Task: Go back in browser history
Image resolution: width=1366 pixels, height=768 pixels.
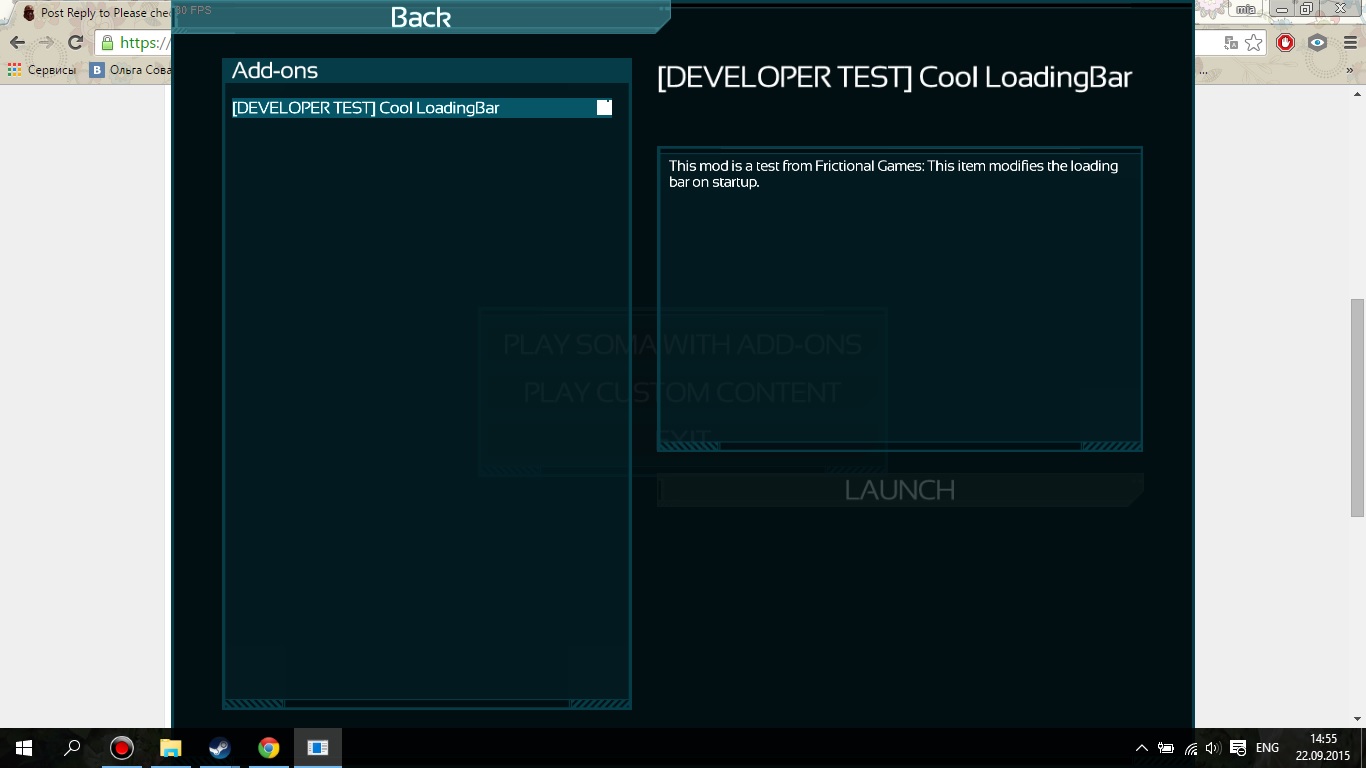Action: click(17, 43)
